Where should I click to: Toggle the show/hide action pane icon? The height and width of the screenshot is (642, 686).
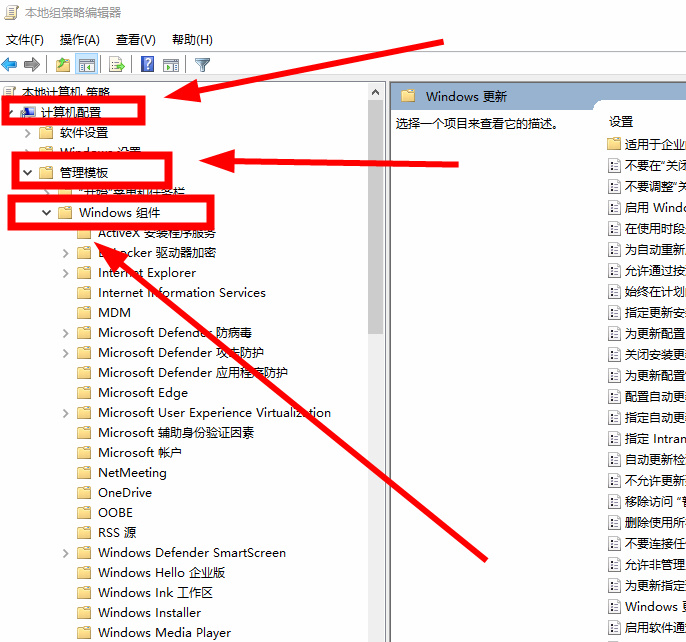(171, 65)
